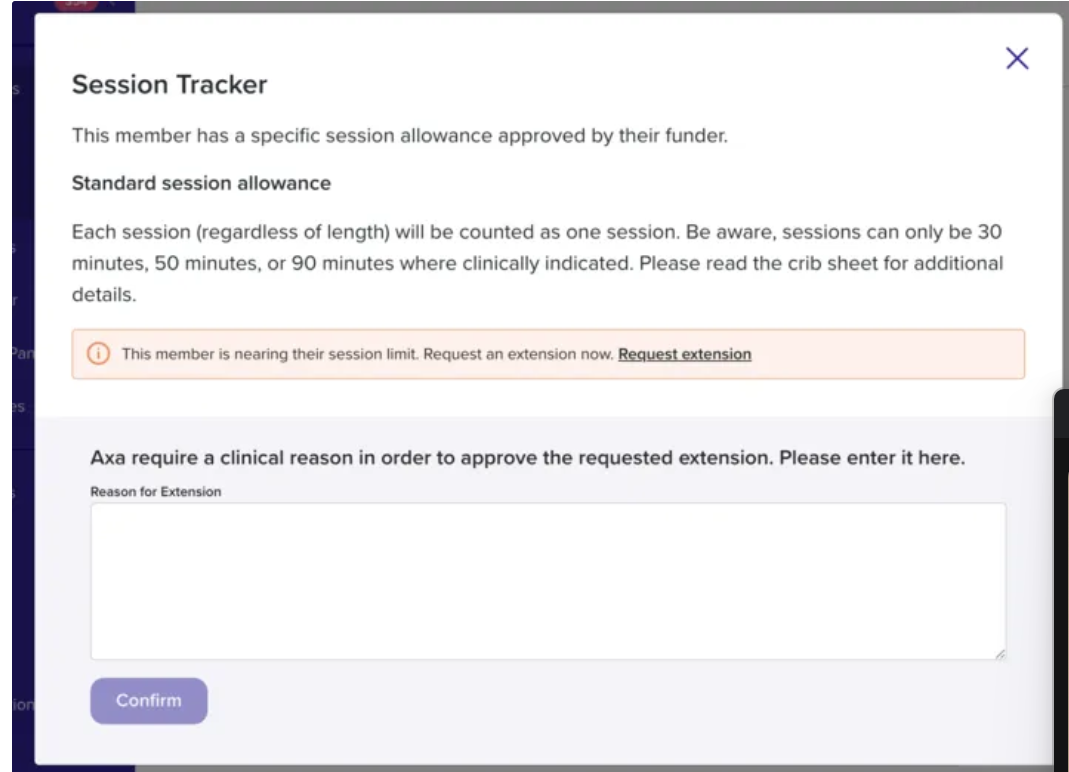Image resolution: width=1069 pixels, height=772 pixels.
Task: Click the red notification badge behind dialog
Action: tap(75, 5)
